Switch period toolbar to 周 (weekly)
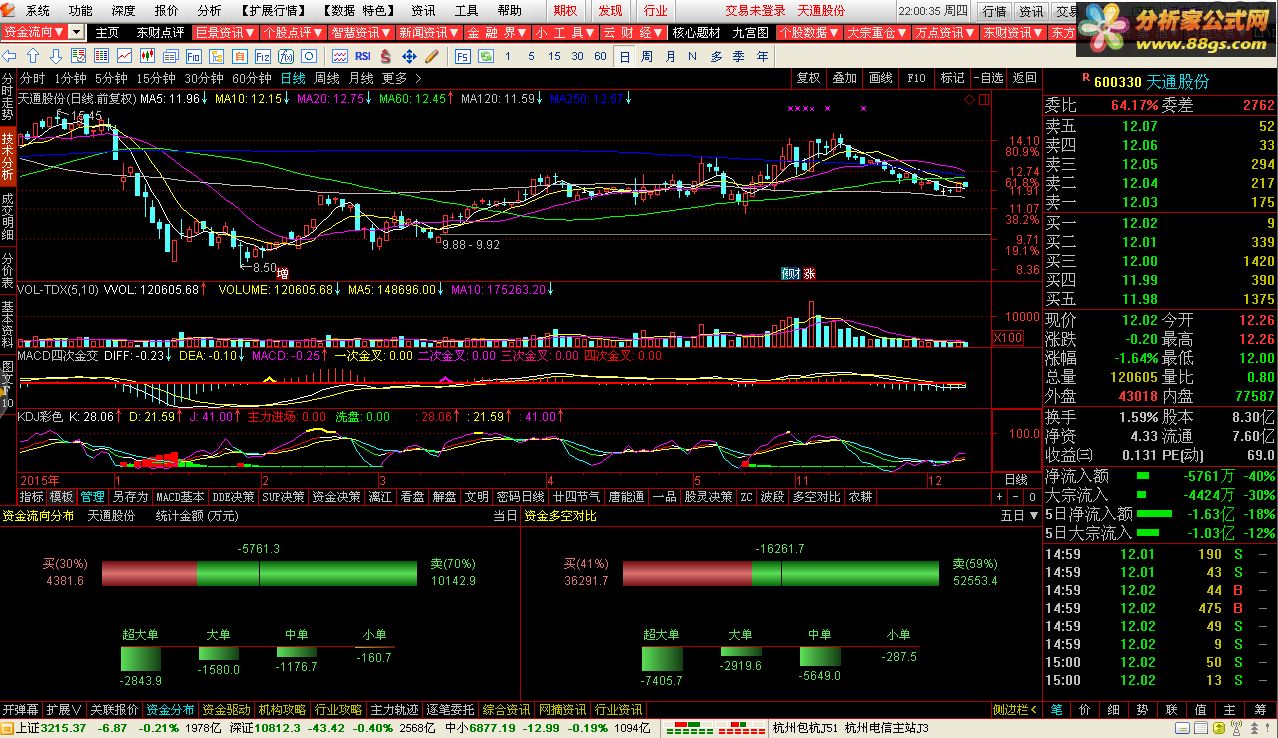Viewport: 1278px width, 738px height. [647, 56]
